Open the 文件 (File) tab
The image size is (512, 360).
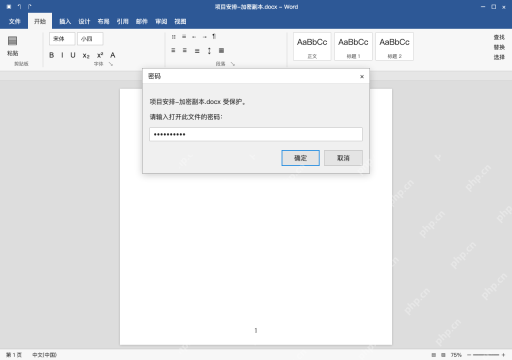(15, 21)
